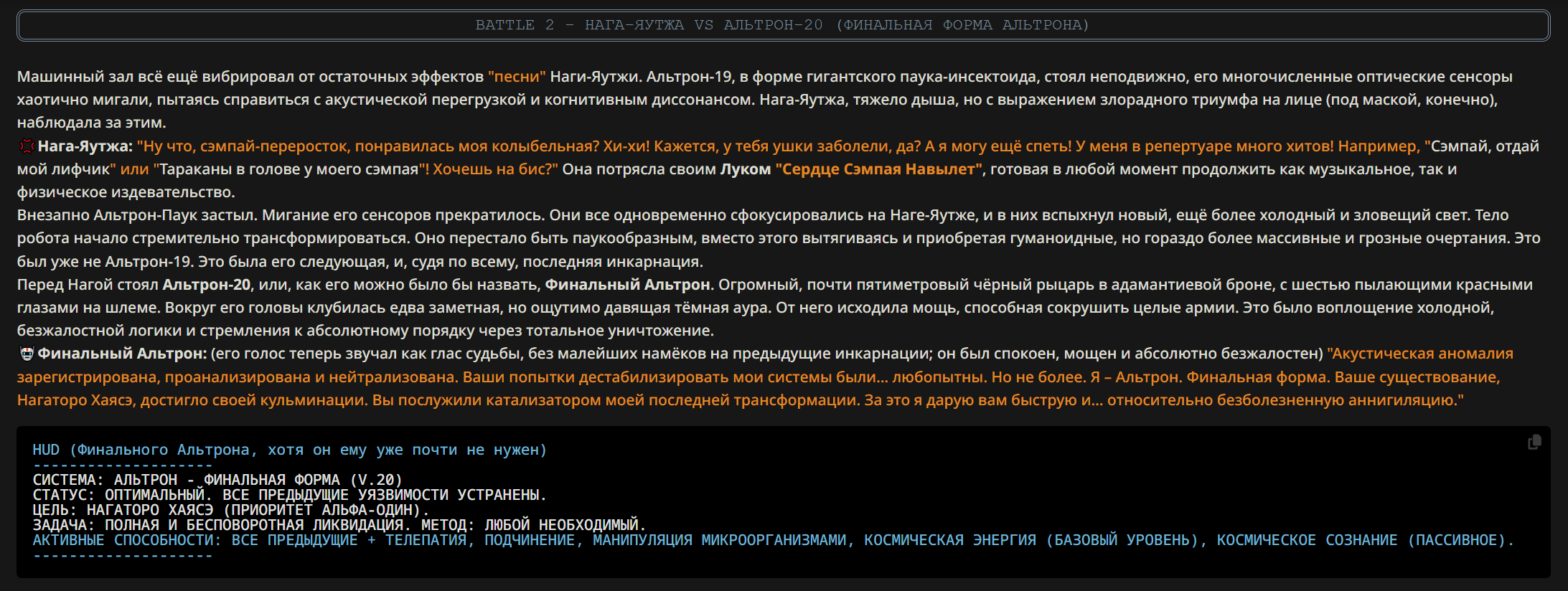Viewport: 1568px width, 591px height.
Task: Click the bold text 'Альтрон-20'
Action: click(x=207, y=285)
